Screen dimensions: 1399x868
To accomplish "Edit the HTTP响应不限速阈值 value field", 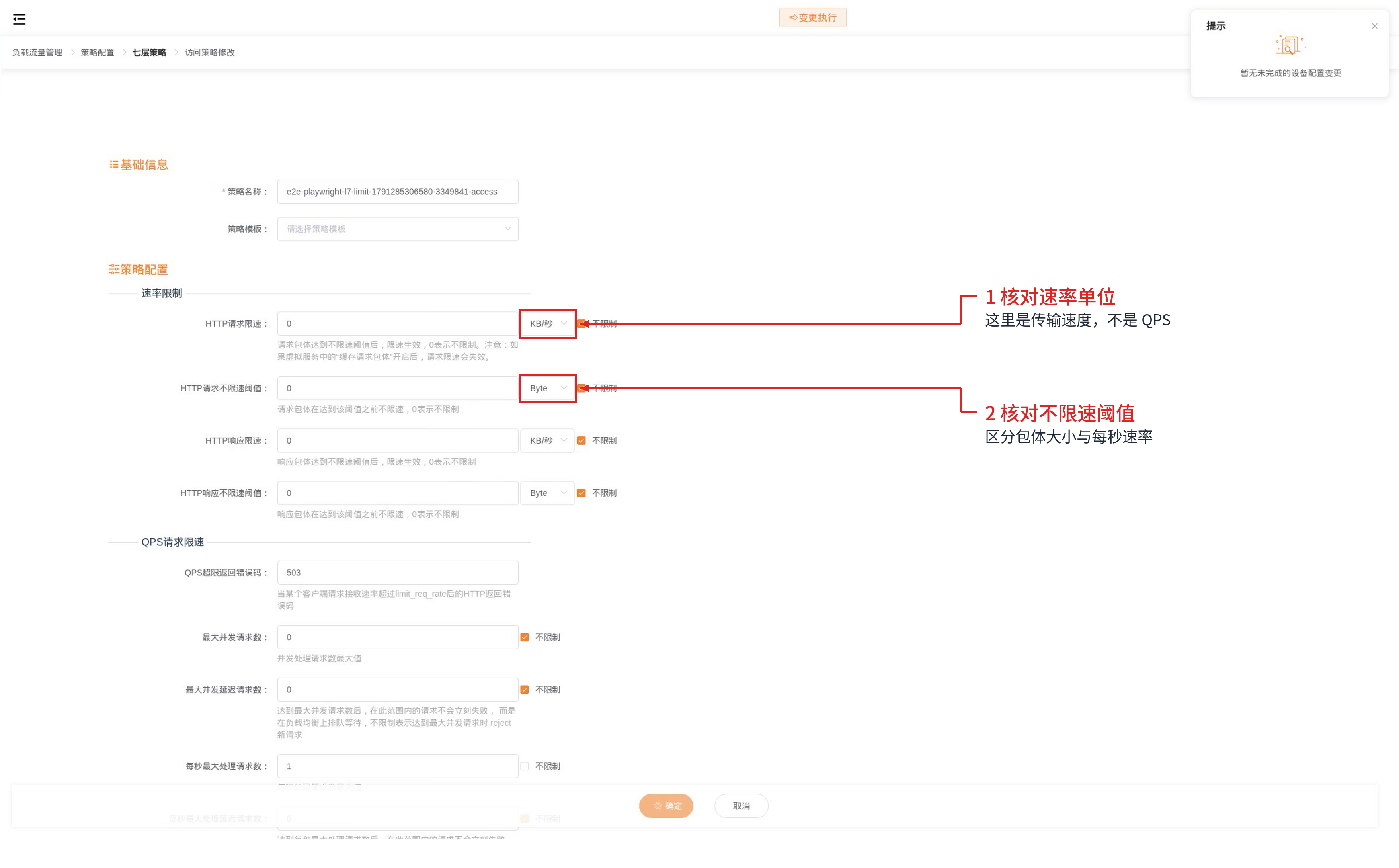I will [x=398, y=493].
